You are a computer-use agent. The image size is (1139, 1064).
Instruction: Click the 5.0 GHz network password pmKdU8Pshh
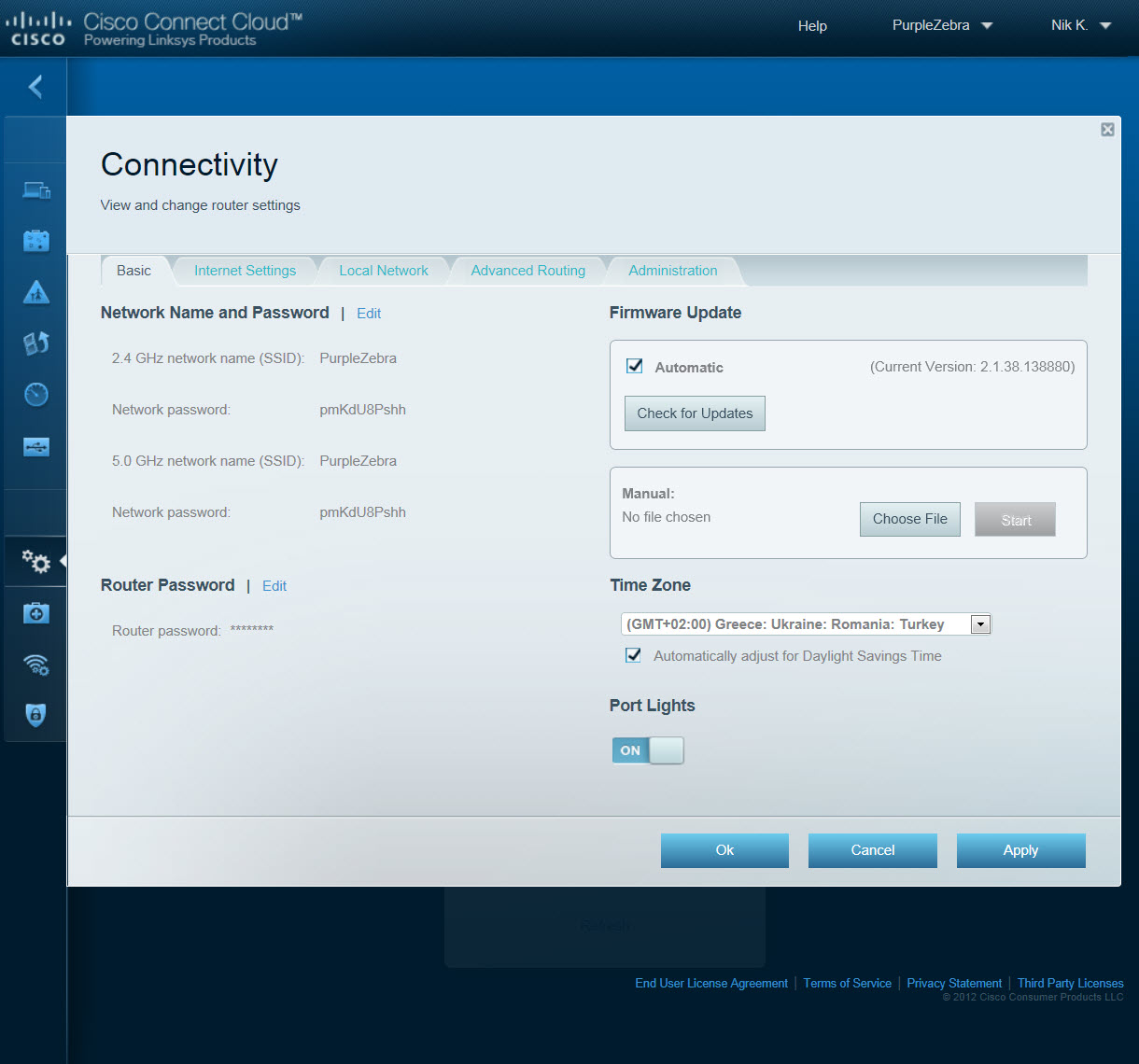(x=362, y=512)
